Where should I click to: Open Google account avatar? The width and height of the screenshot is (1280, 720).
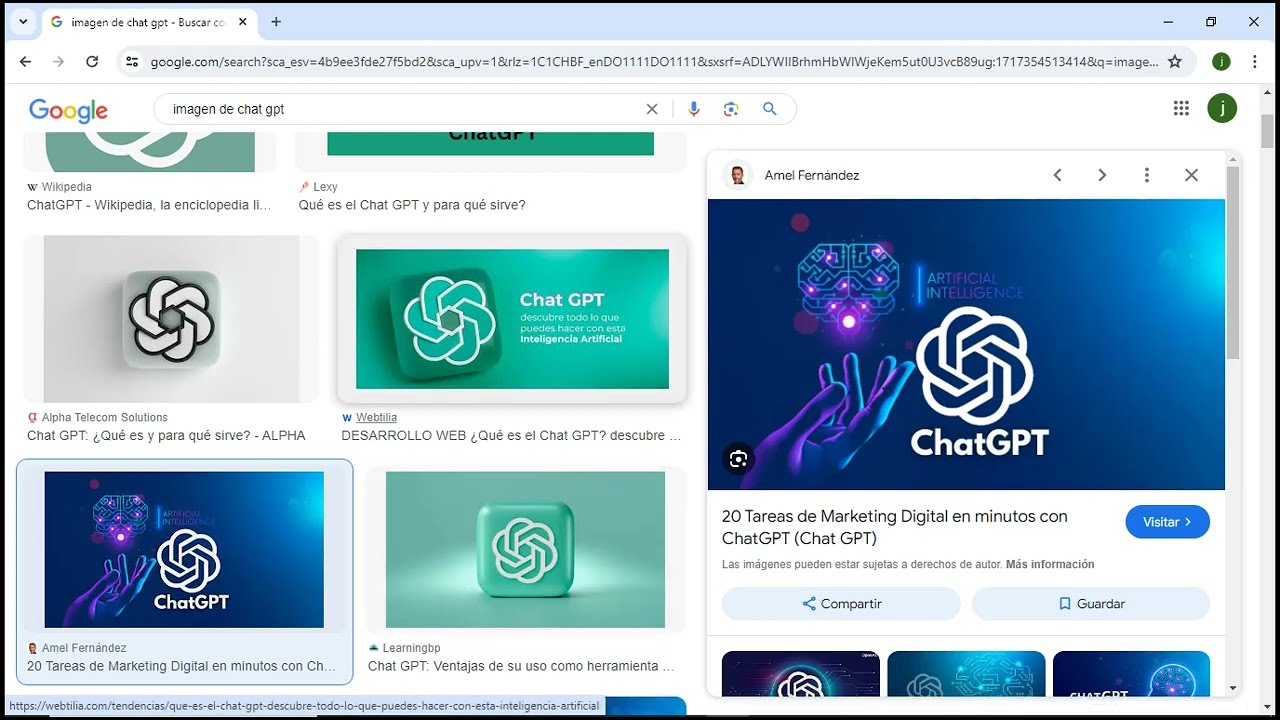click(x=1222, y=108)
